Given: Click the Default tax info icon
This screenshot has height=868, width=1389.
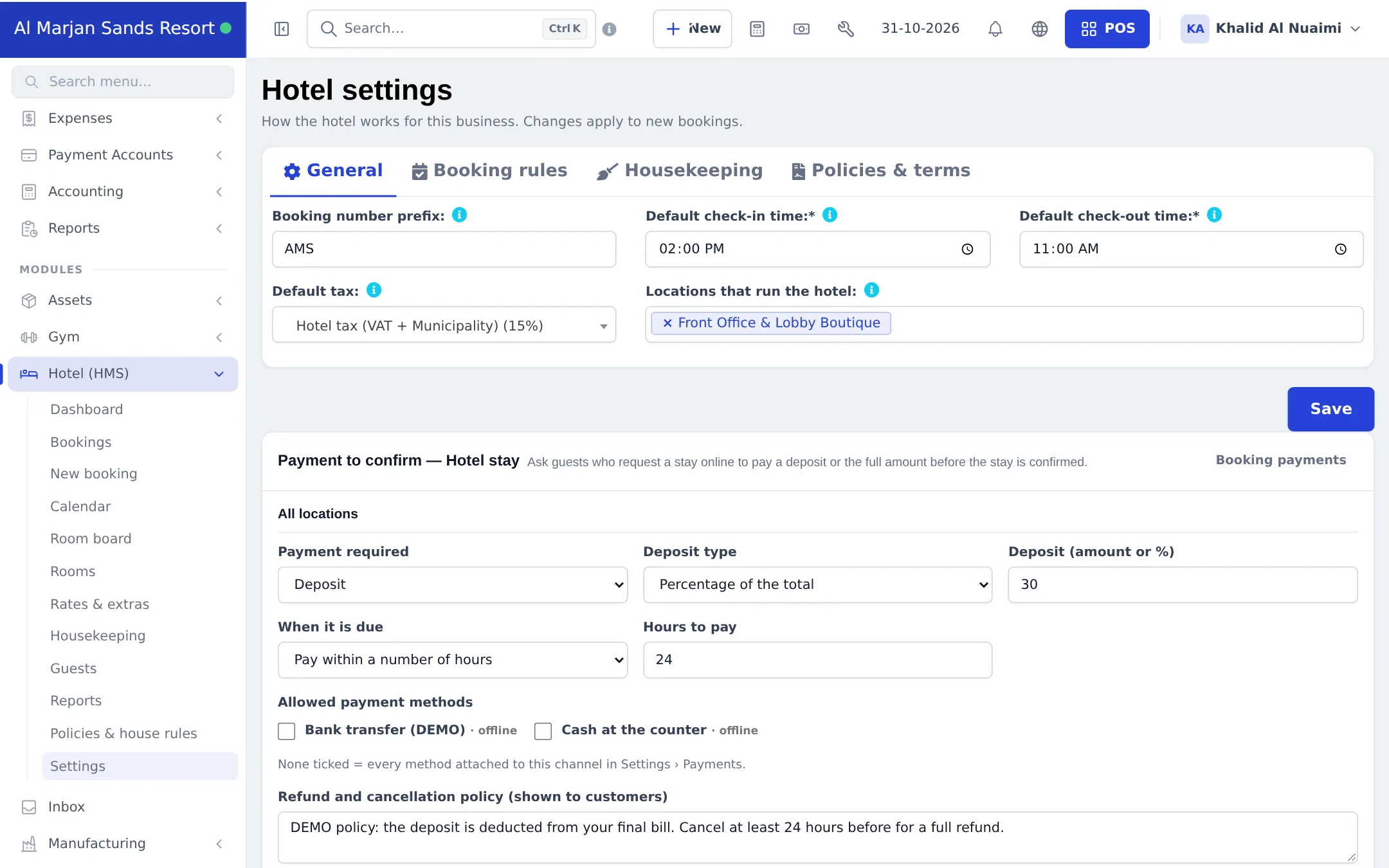Looking at the screenshot, I should (x=374, y=290).
